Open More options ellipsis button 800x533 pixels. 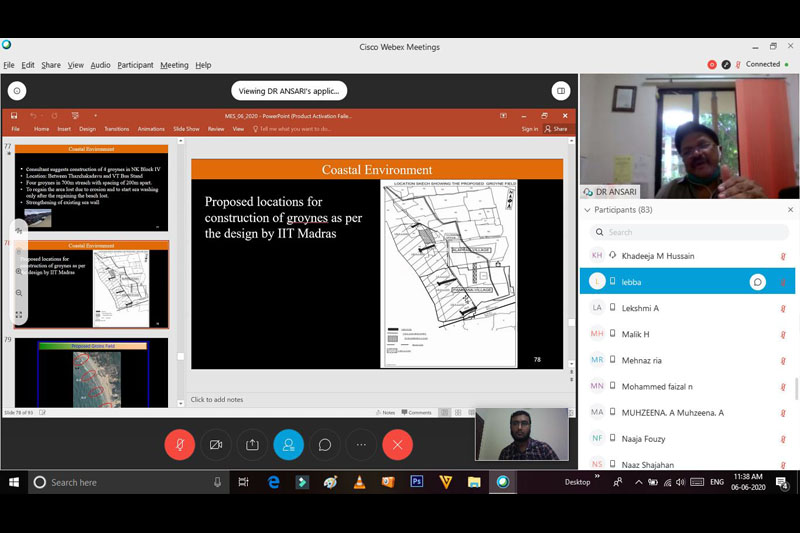click(x=361, y=445)
